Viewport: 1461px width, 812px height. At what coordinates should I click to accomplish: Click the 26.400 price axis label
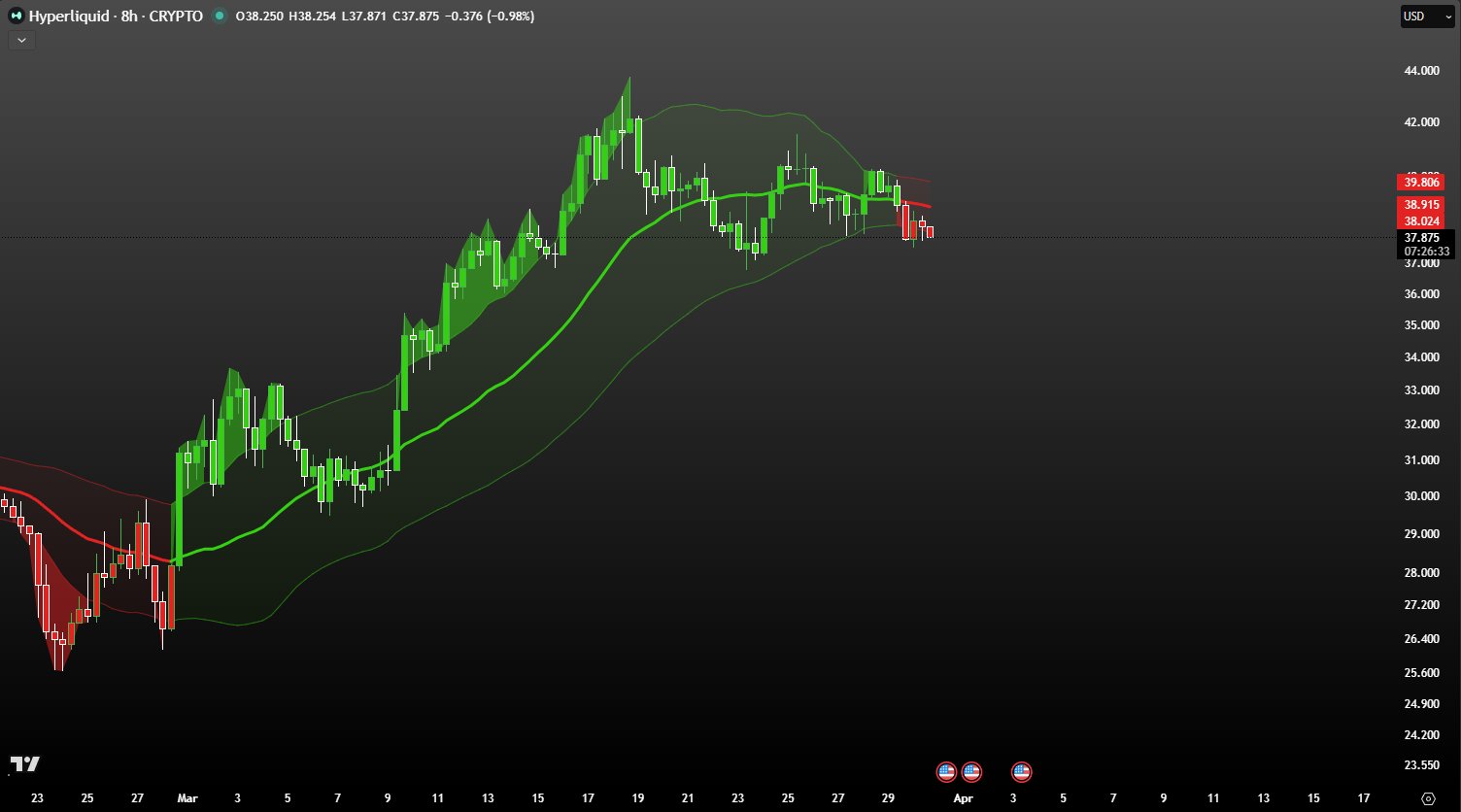point(1421,639)
